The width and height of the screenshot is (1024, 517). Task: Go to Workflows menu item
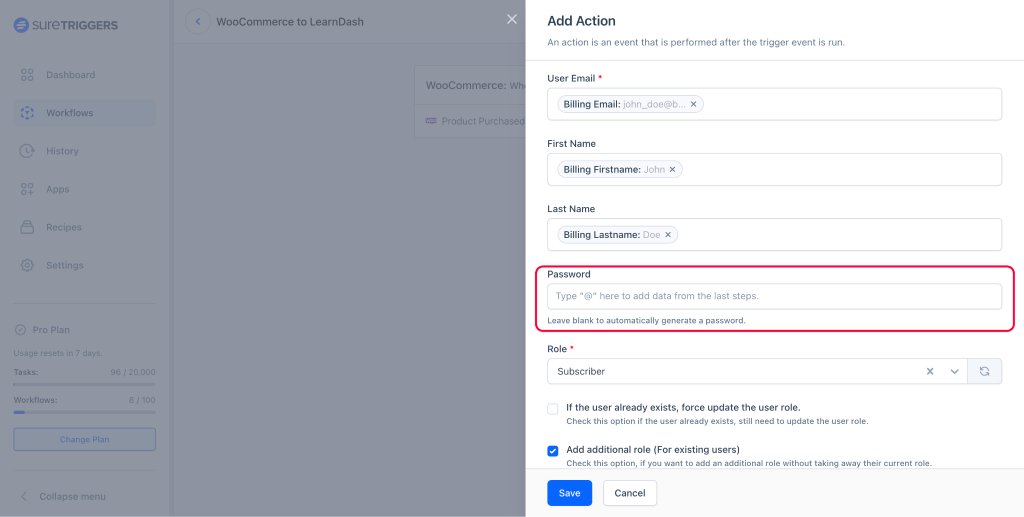pyautogui.click(x=84, y=113)
